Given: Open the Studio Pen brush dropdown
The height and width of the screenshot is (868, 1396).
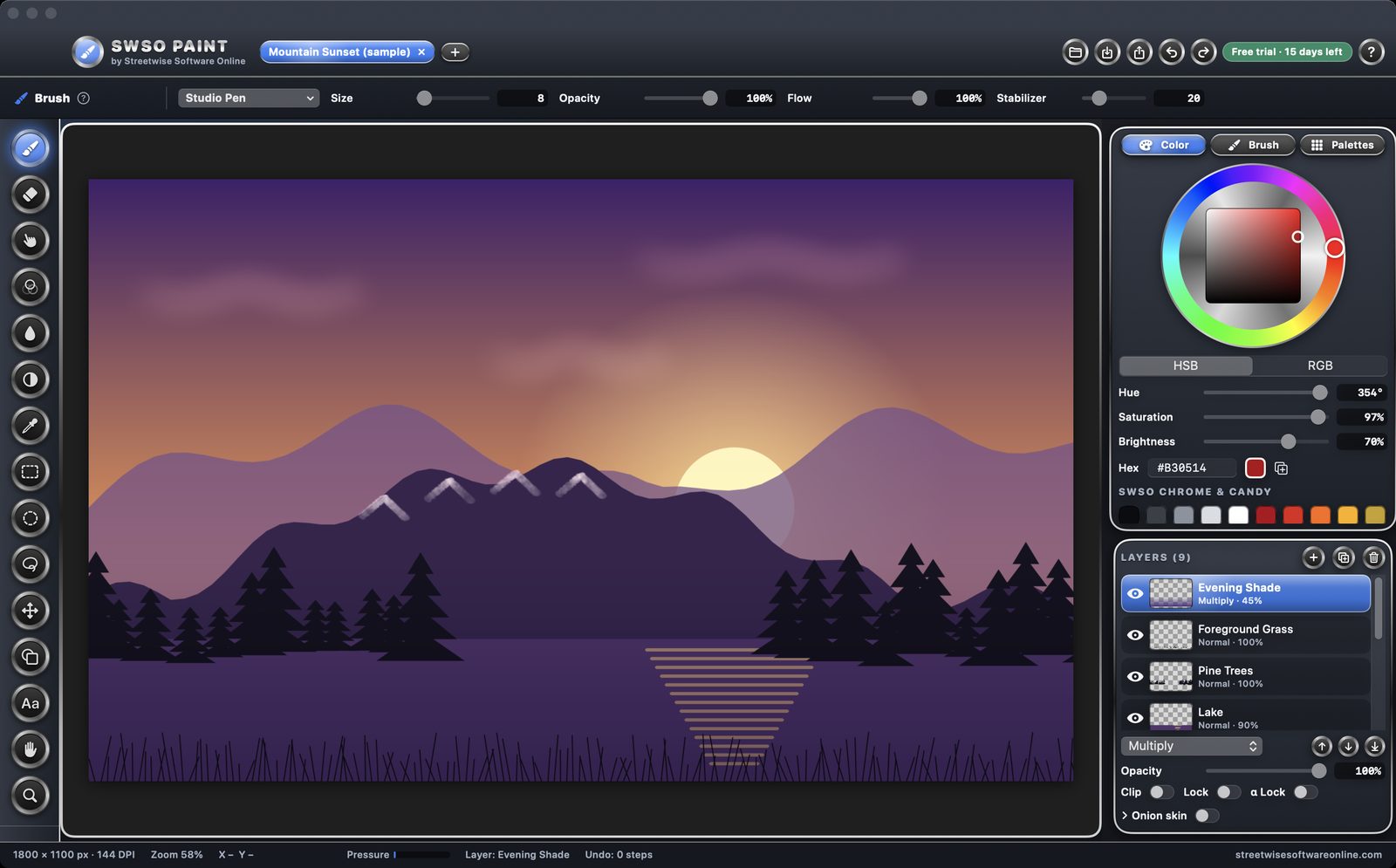Looking at the screenshot, I should (x=249, y=98).
